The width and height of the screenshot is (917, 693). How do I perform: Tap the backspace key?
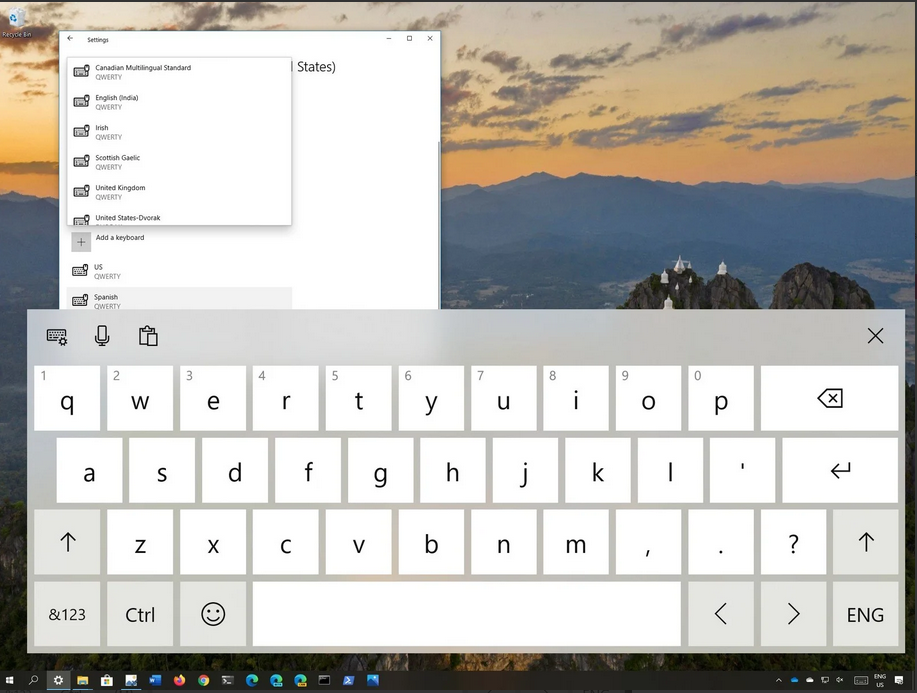pos(829,399)
